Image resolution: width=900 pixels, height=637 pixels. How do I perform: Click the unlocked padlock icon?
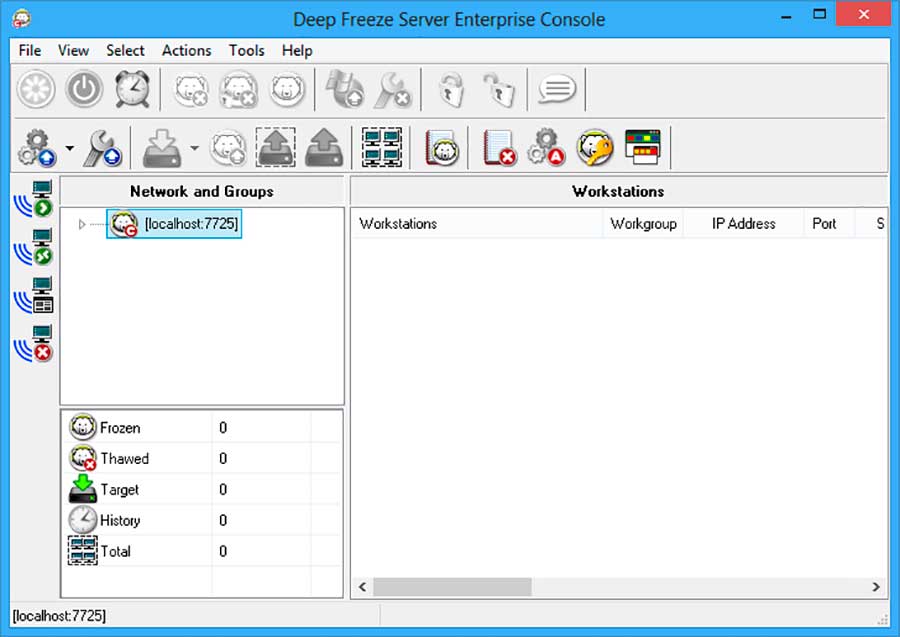(499, 90)
